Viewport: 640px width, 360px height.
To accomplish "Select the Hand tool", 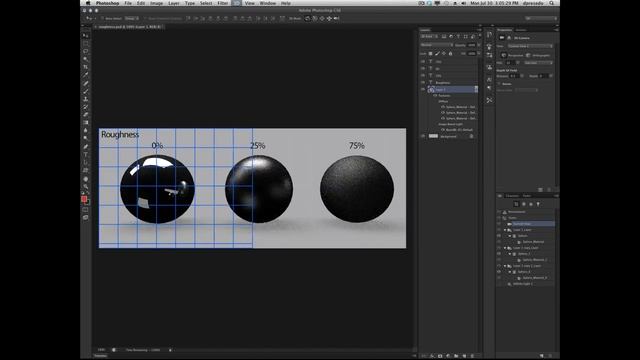I will (x=86, y=179).
